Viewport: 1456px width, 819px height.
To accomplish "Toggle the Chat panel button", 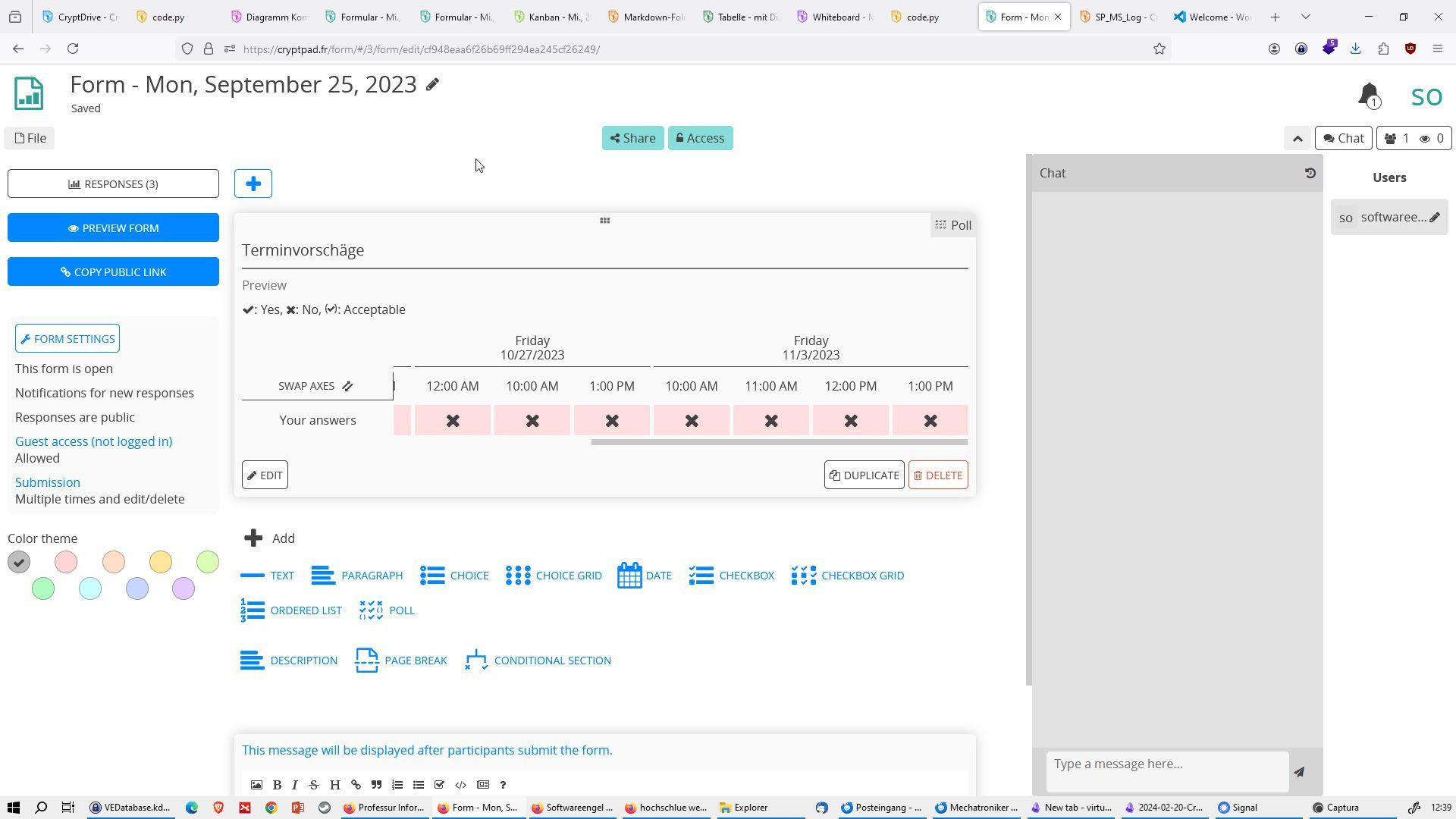I will (1343, 138).
